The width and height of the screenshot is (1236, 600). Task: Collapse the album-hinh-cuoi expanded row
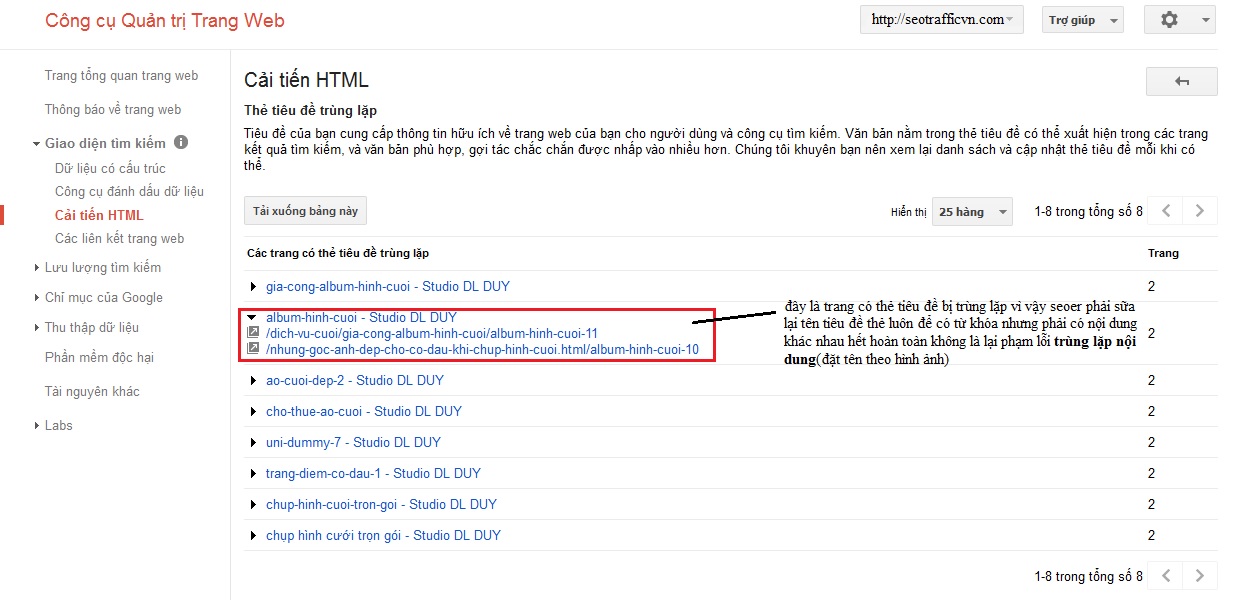(253, 317)
